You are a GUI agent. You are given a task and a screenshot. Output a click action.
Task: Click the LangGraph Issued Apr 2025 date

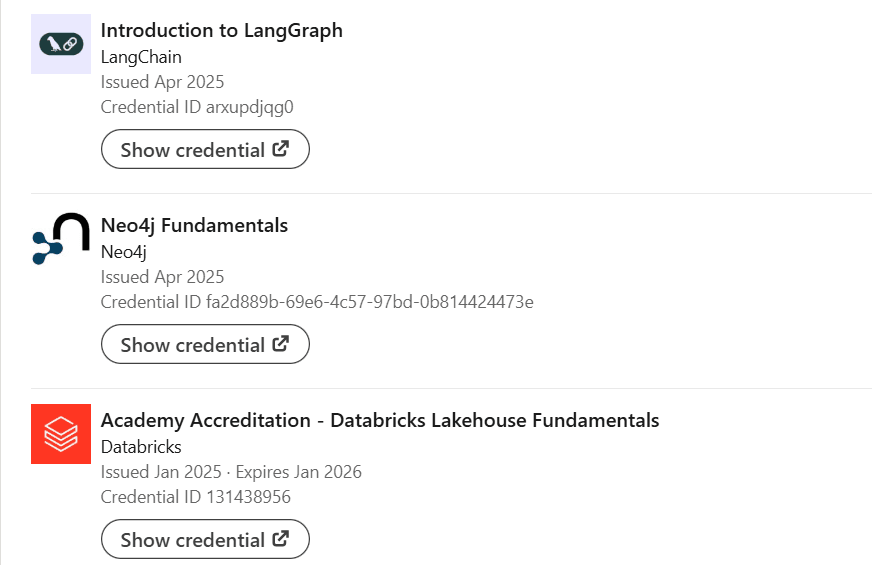(x=162, y=82)
